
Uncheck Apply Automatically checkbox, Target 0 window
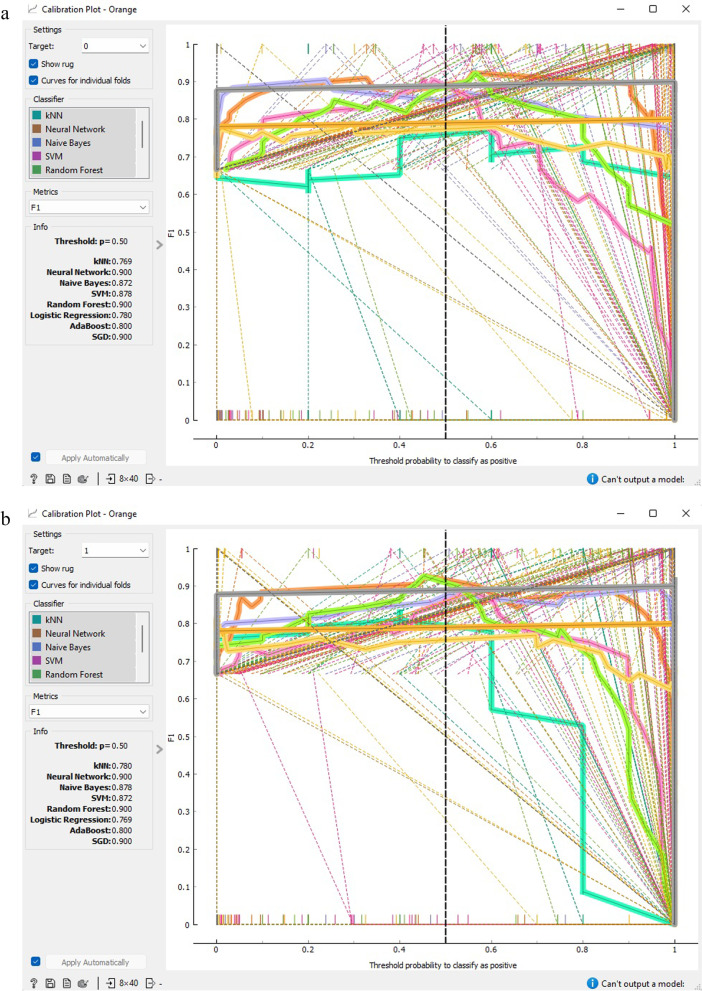click(35, 457)
